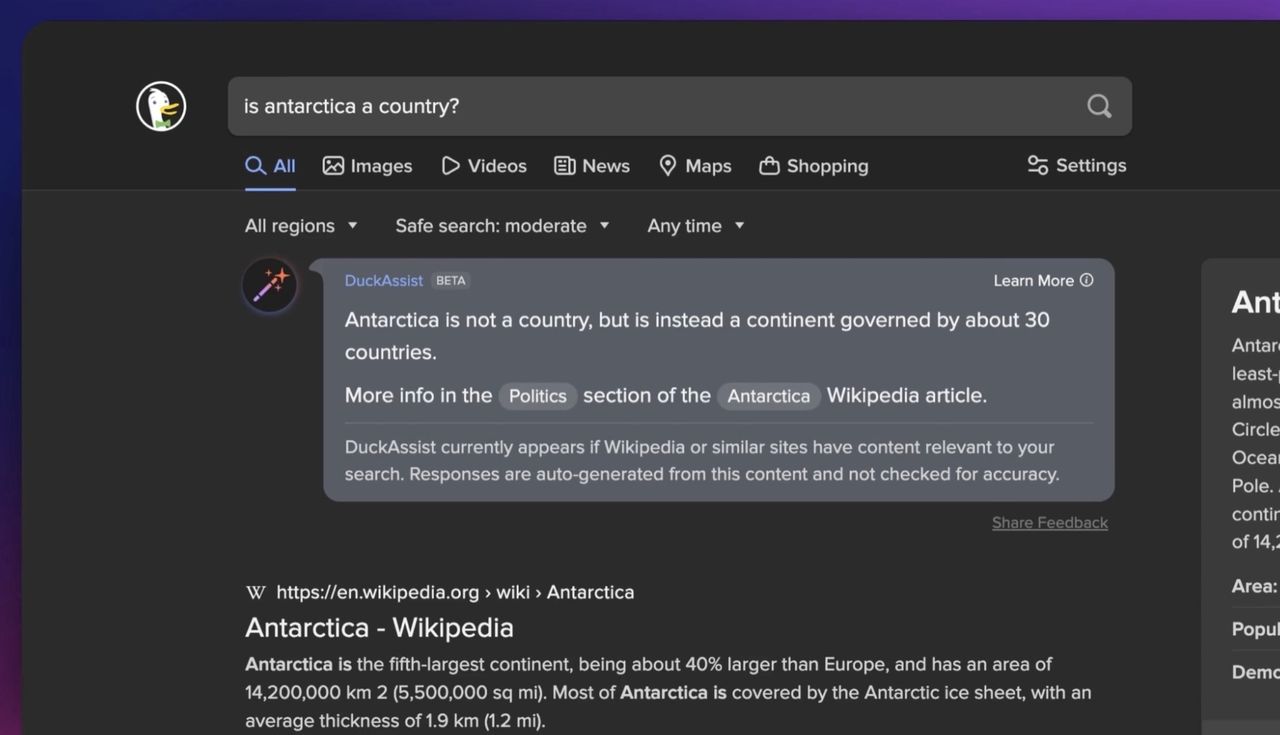Go to the News results tab
Screen dimensions: 1280x735
pyautogui.click(x=592, y=166)
